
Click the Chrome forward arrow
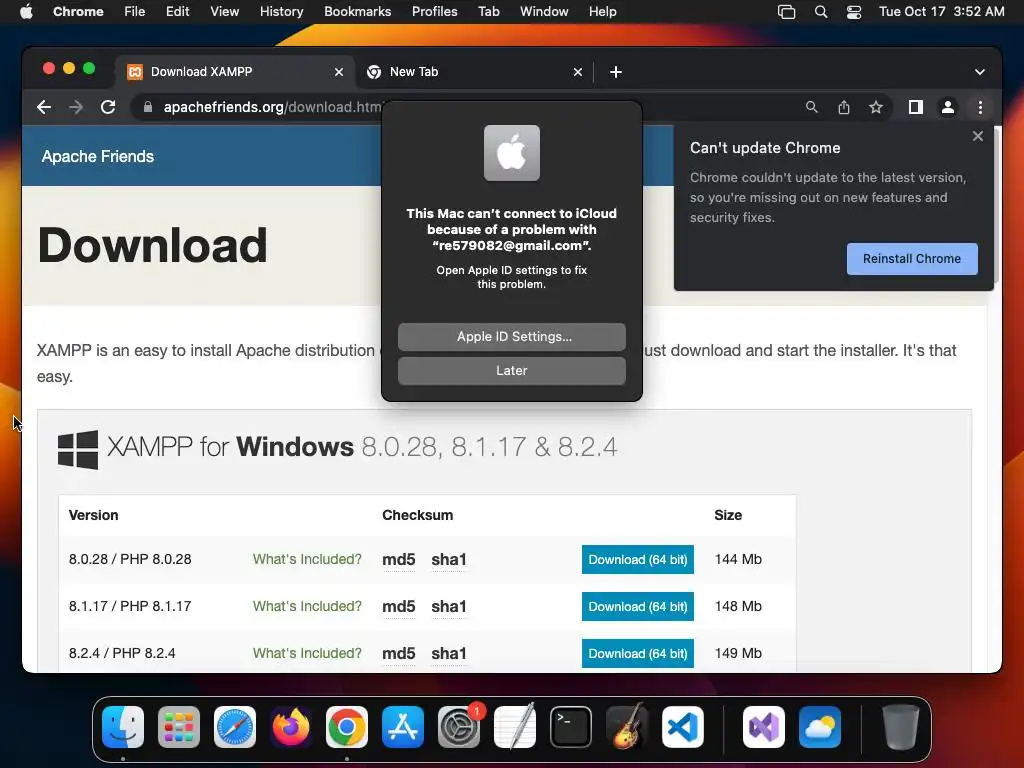[x=76, y=107]
